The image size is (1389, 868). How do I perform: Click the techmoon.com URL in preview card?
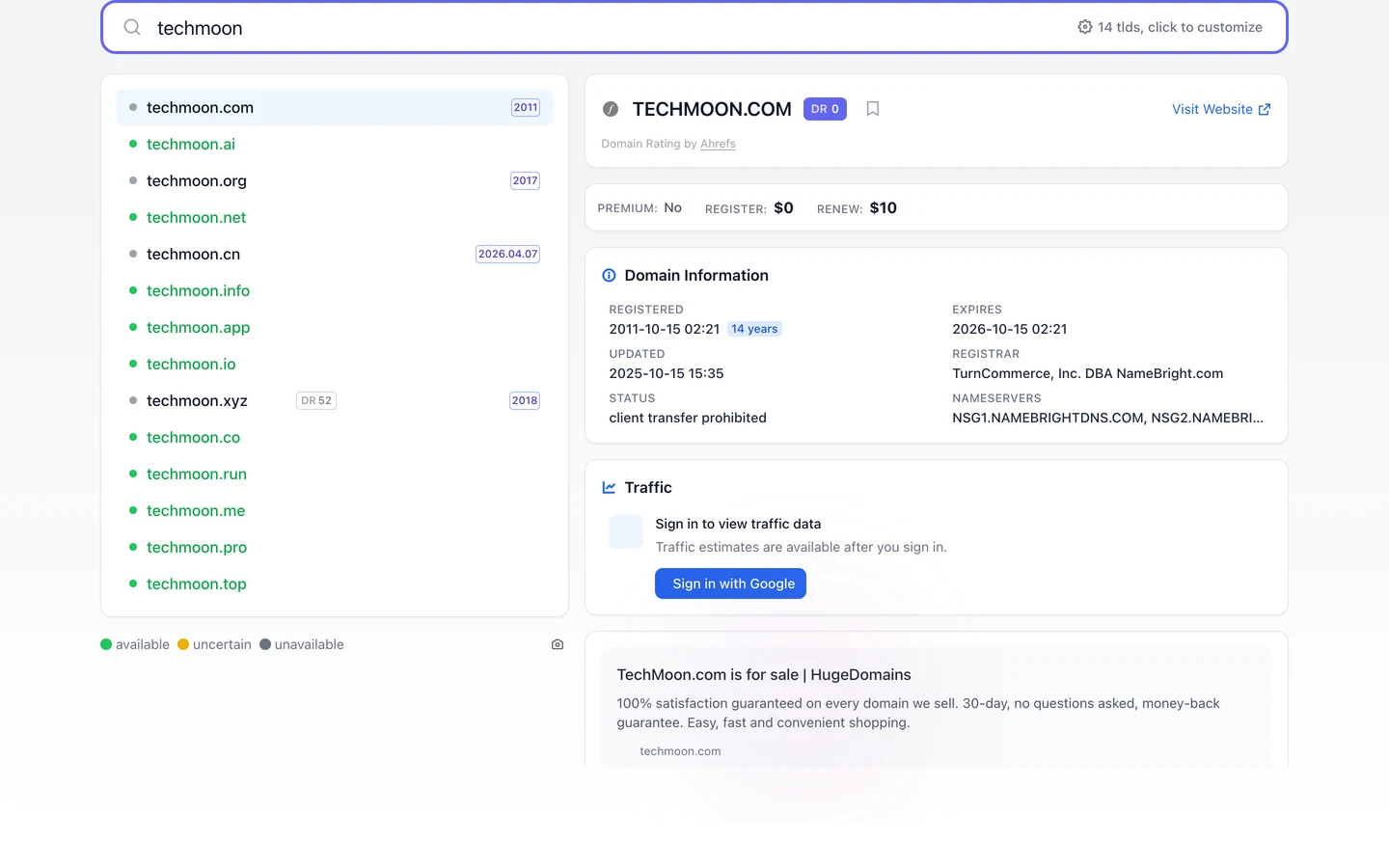680,751
